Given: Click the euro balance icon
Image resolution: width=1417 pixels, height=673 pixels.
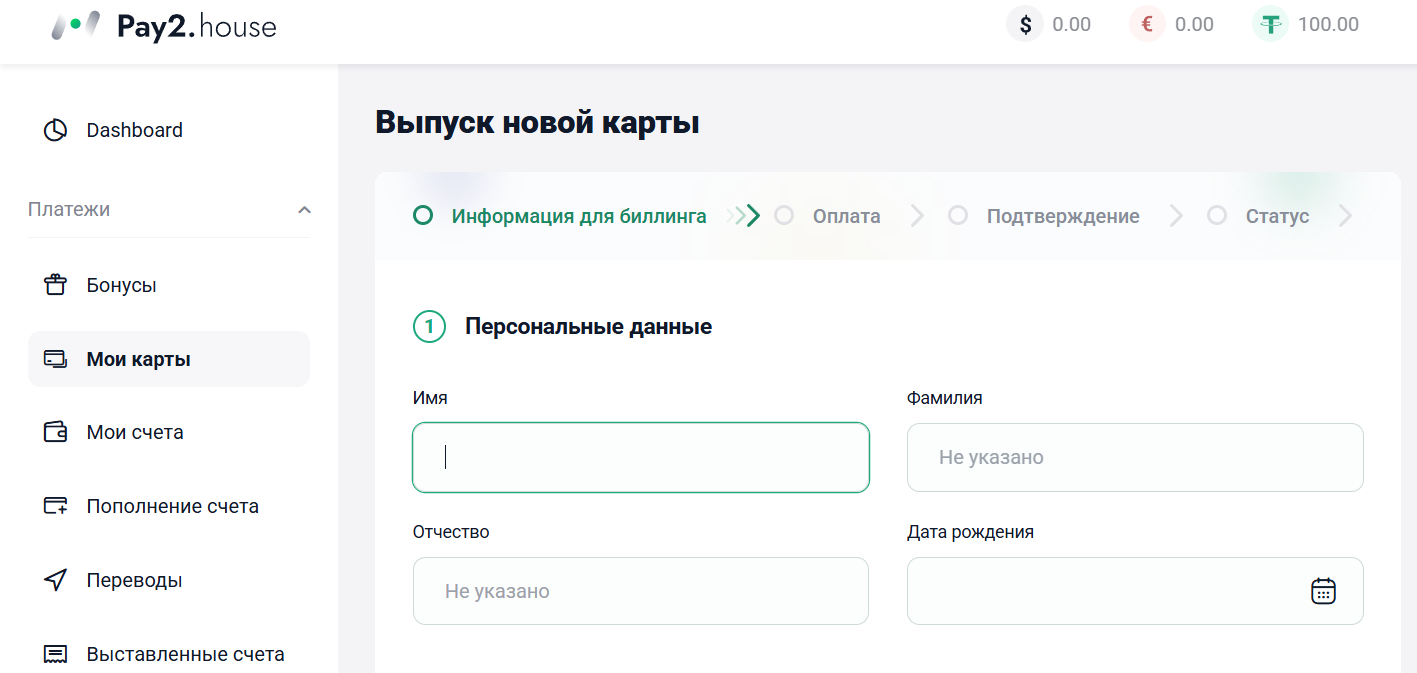Looking at the screenshot, I should [x=1147, y=24].
